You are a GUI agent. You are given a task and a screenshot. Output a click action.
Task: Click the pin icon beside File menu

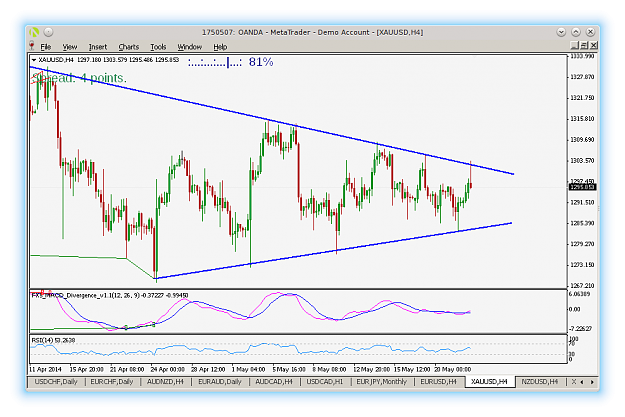click(32, 46)
